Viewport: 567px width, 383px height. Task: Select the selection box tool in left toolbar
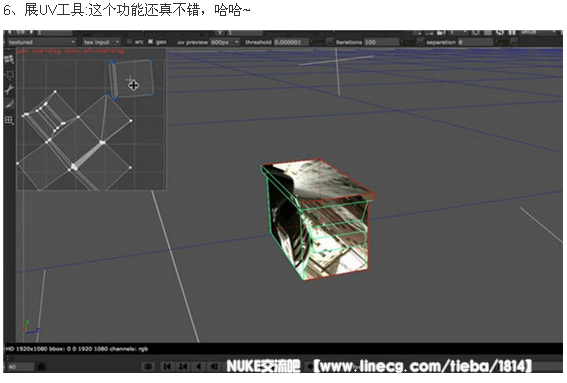click(9, 75)
